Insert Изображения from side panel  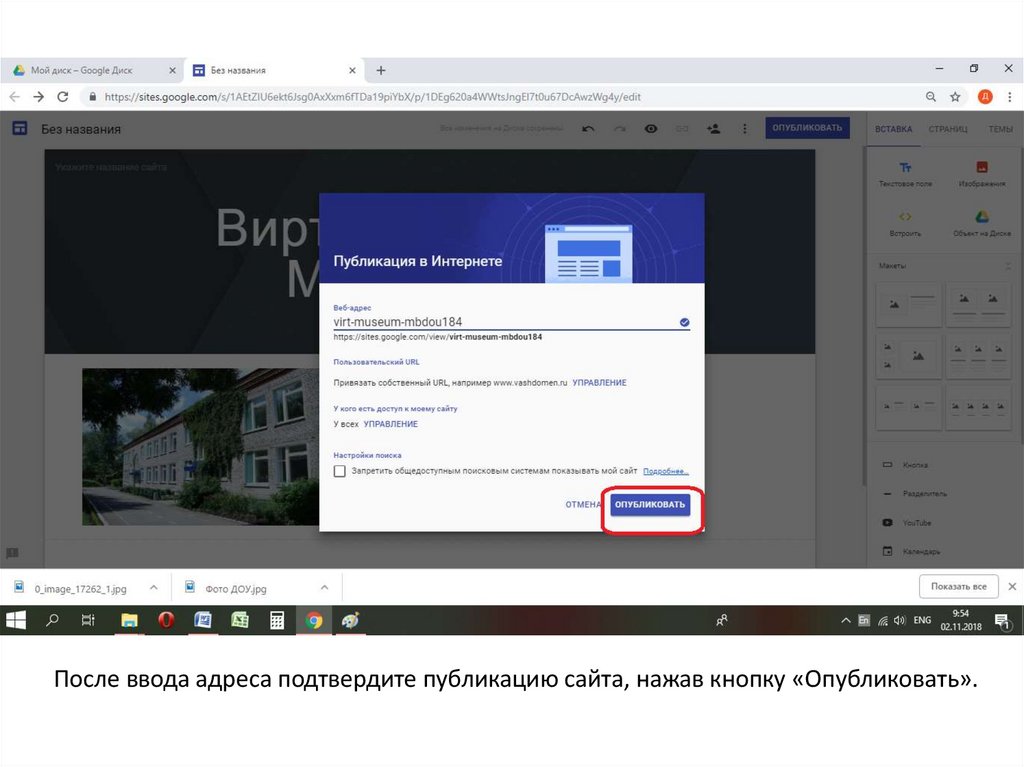[x=982, y=174]
